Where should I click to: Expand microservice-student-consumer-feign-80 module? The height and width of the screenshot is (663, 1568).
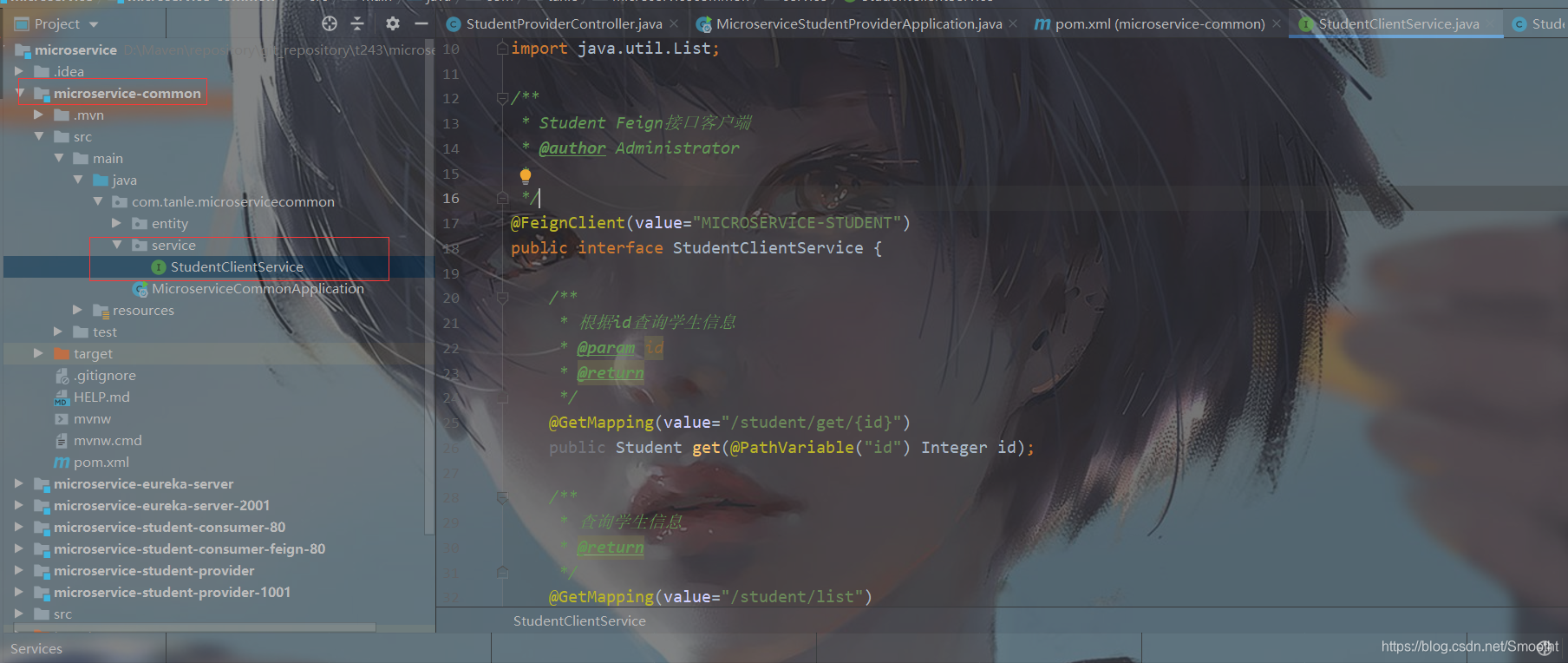(19, 548)
